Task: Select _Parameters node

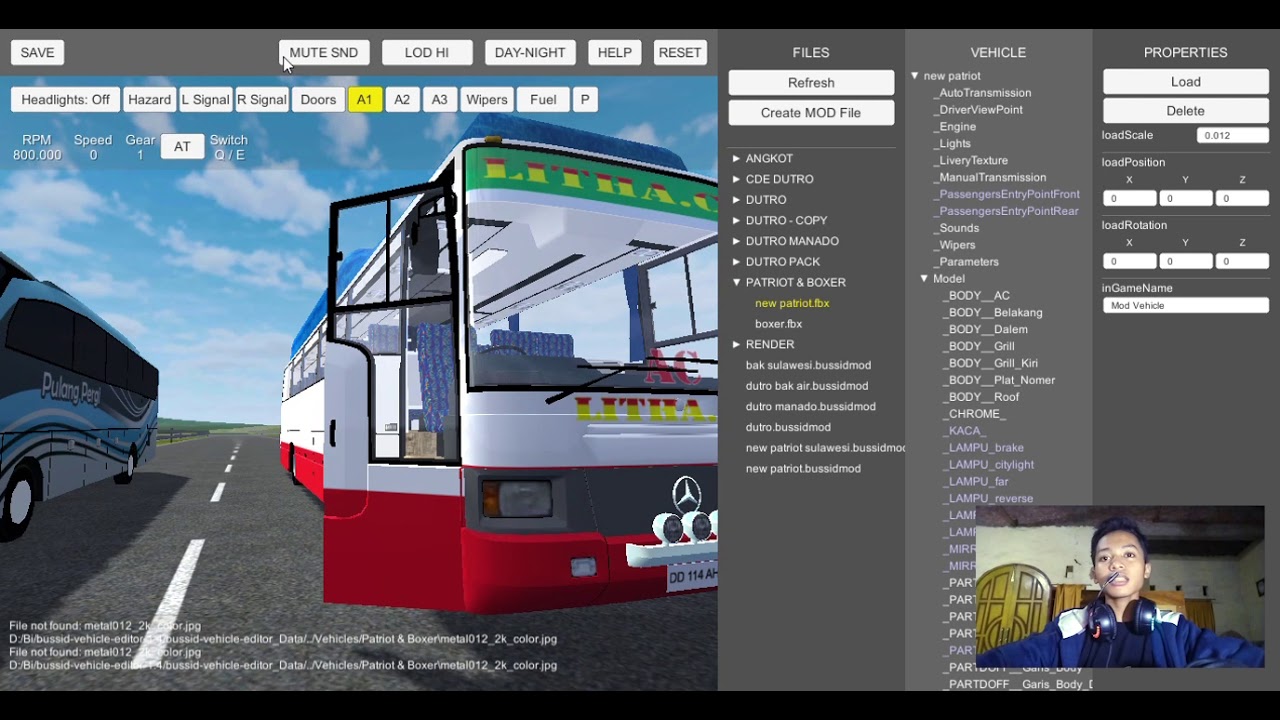Action: (x=966, y=262)
